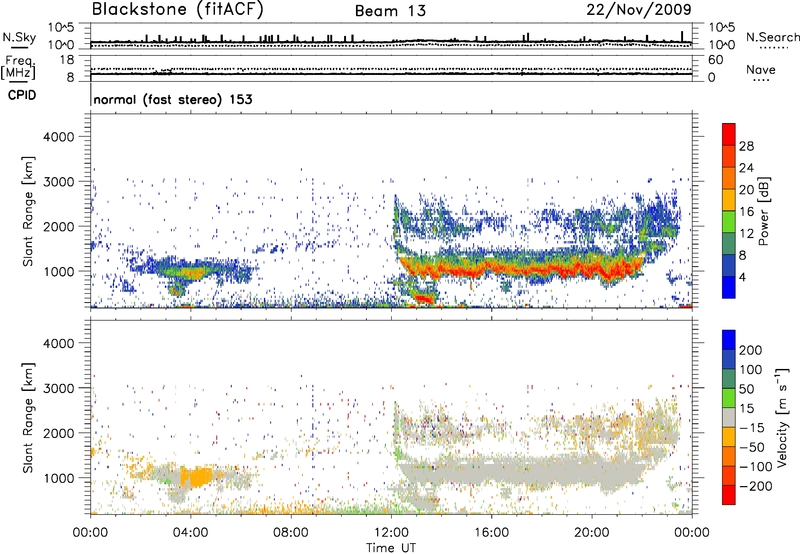800x554 pixels.
Task: Click the "Slant Range [km]" label of power panel
Action: pyautogui.click(x=28, y=211)
